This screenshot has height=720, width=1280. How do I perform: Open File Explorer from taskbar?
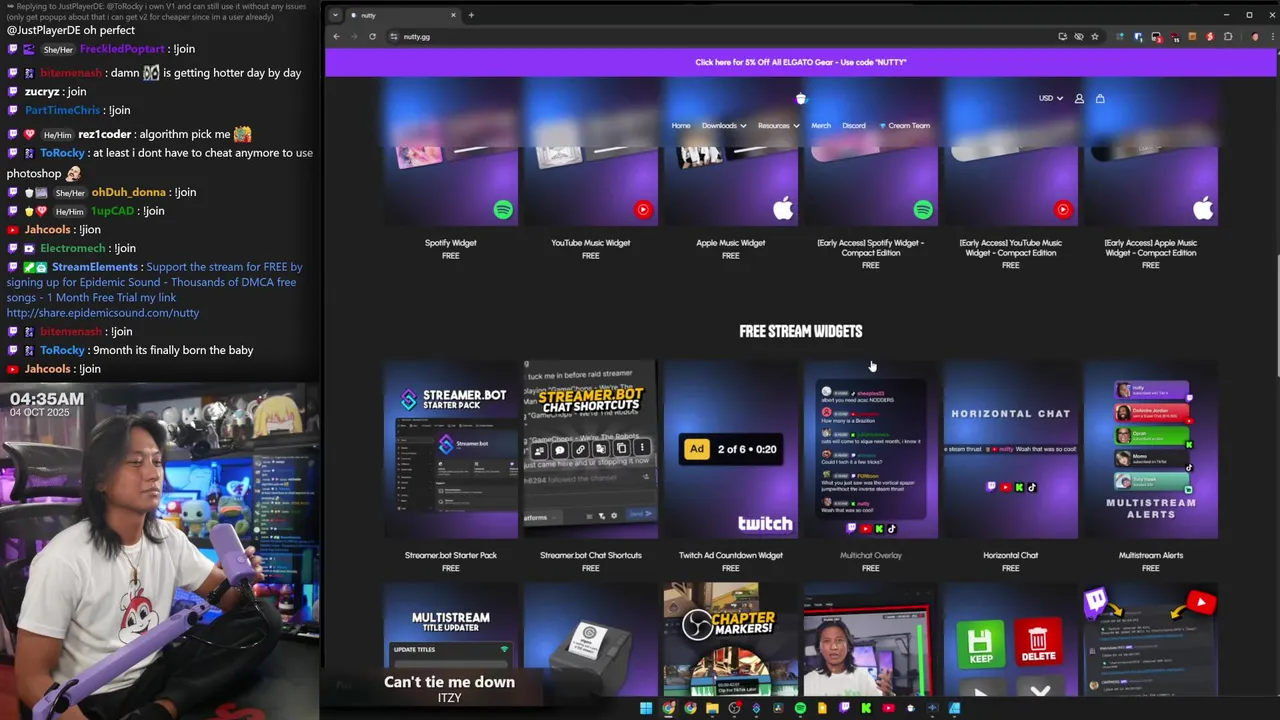pyautogui.click(x=712, y=708)
